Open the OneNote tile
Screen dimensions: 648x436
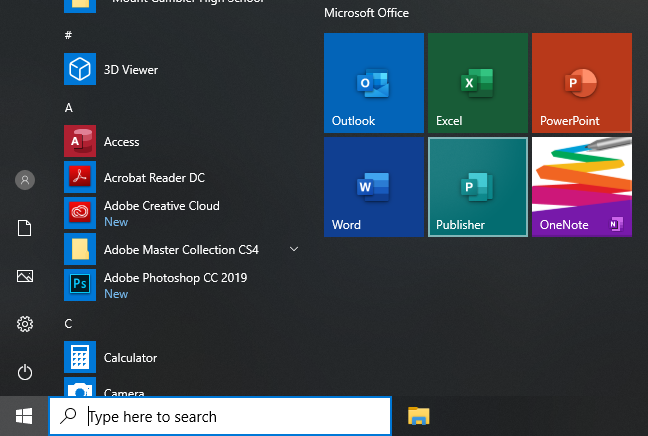[x=582, y=187]
